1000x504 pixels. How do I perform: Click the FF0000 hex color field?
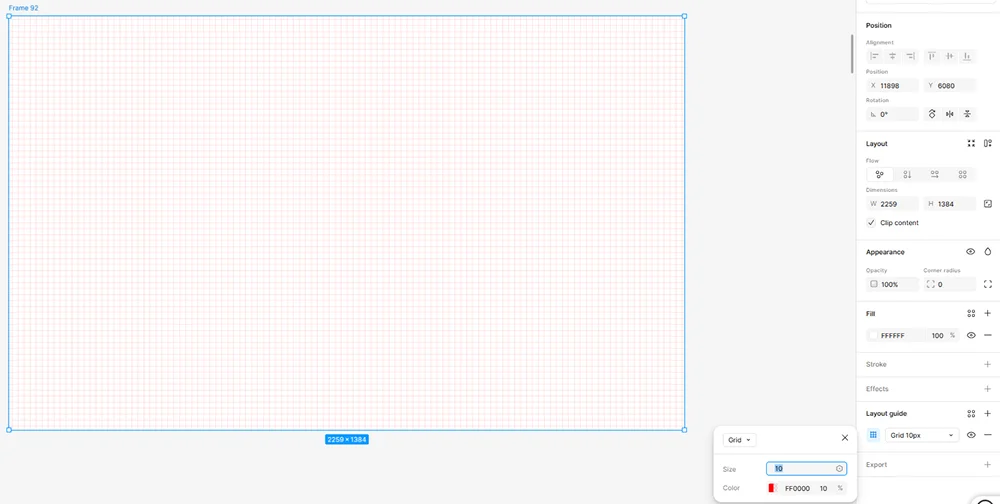[x=797, y=489]
